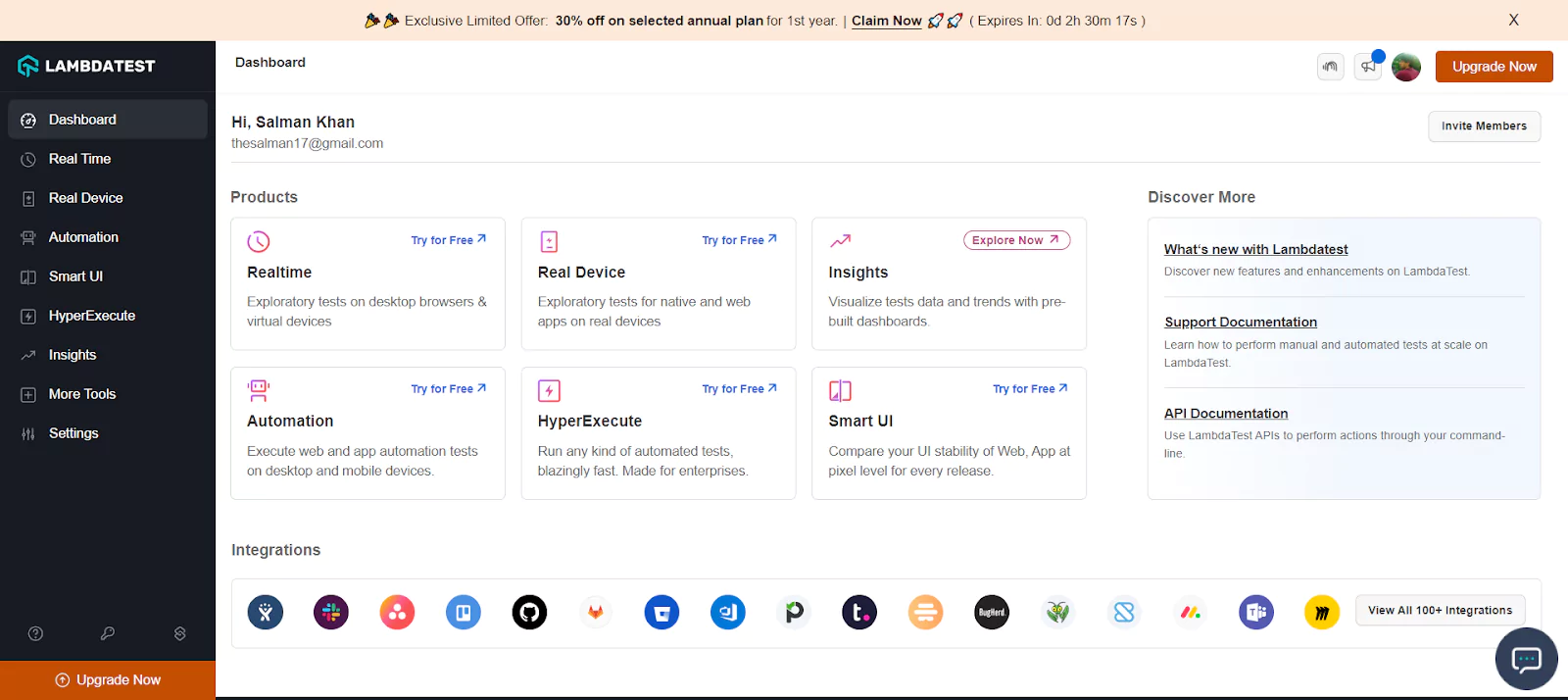
Task: Click the HyperExecute card title
Action: (x=590, y=422)
